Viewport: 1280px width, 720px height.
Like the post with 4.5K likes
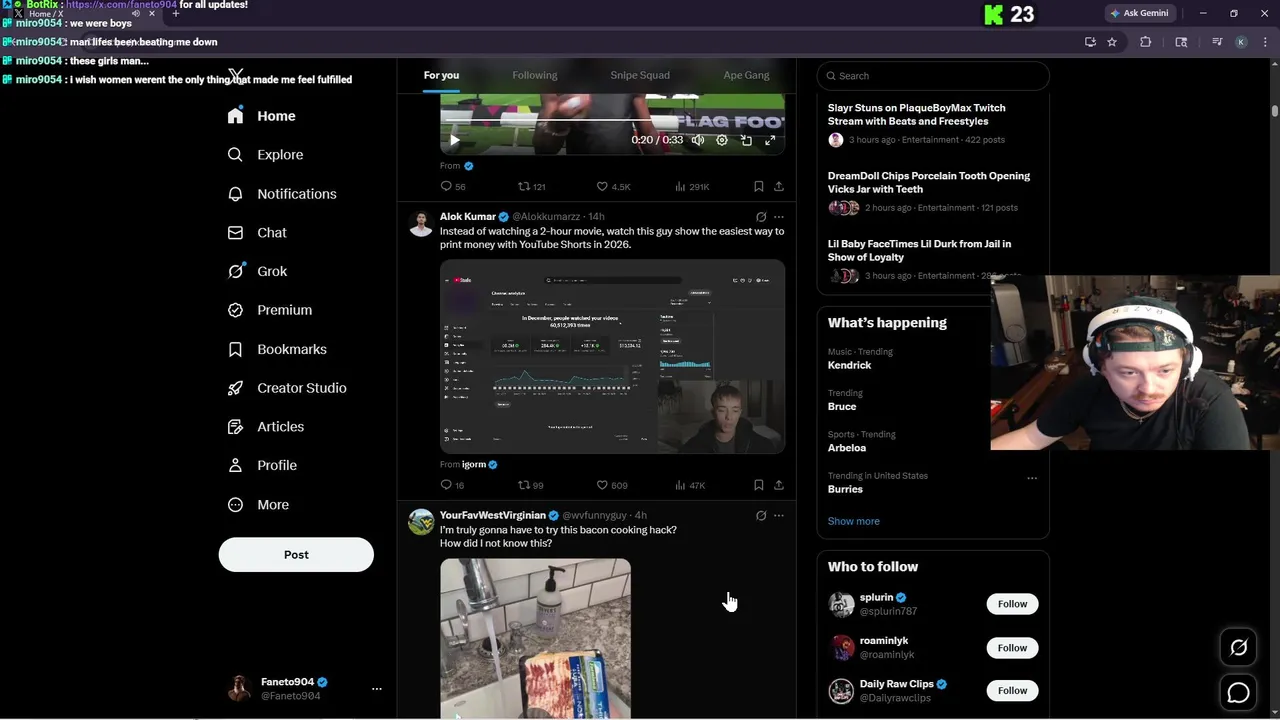613,187
